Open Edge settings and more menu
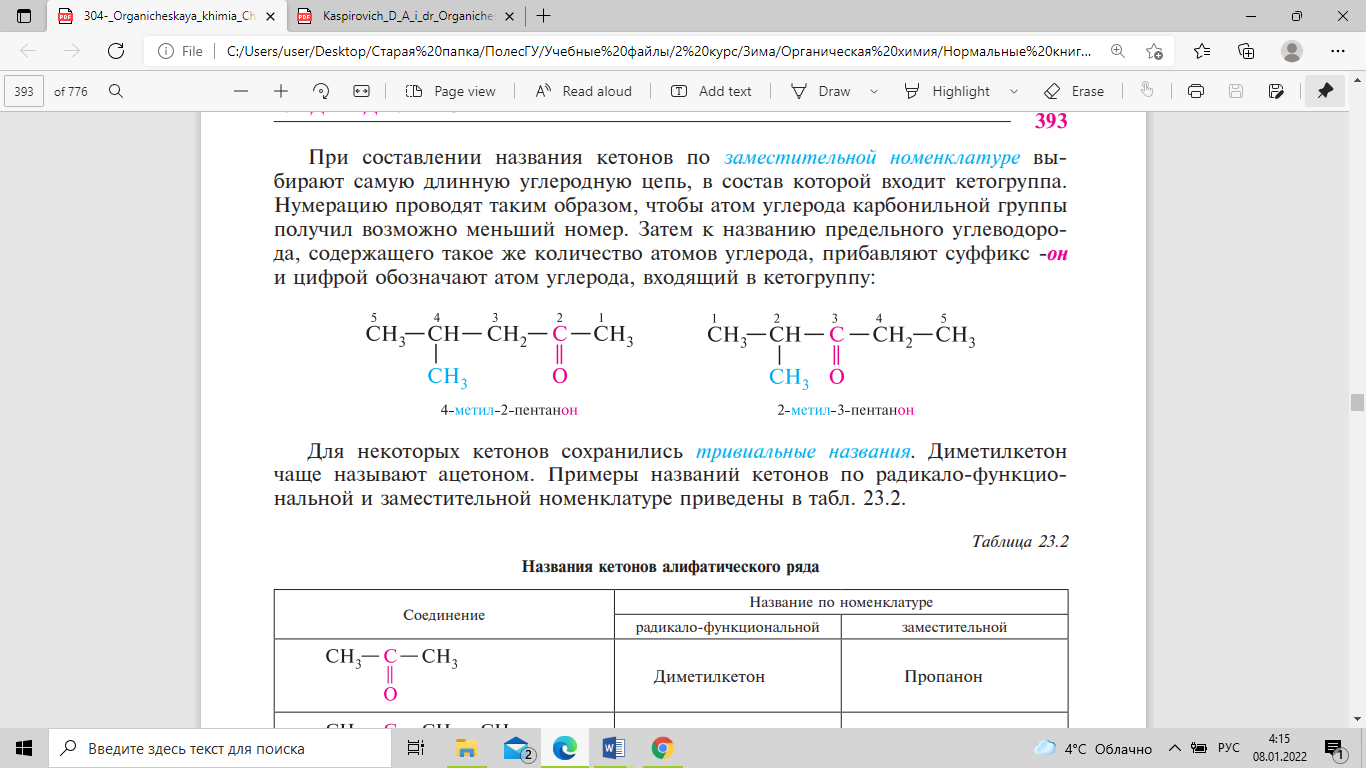Screen dimensions: 1366x768 (x=1338, y=51)
